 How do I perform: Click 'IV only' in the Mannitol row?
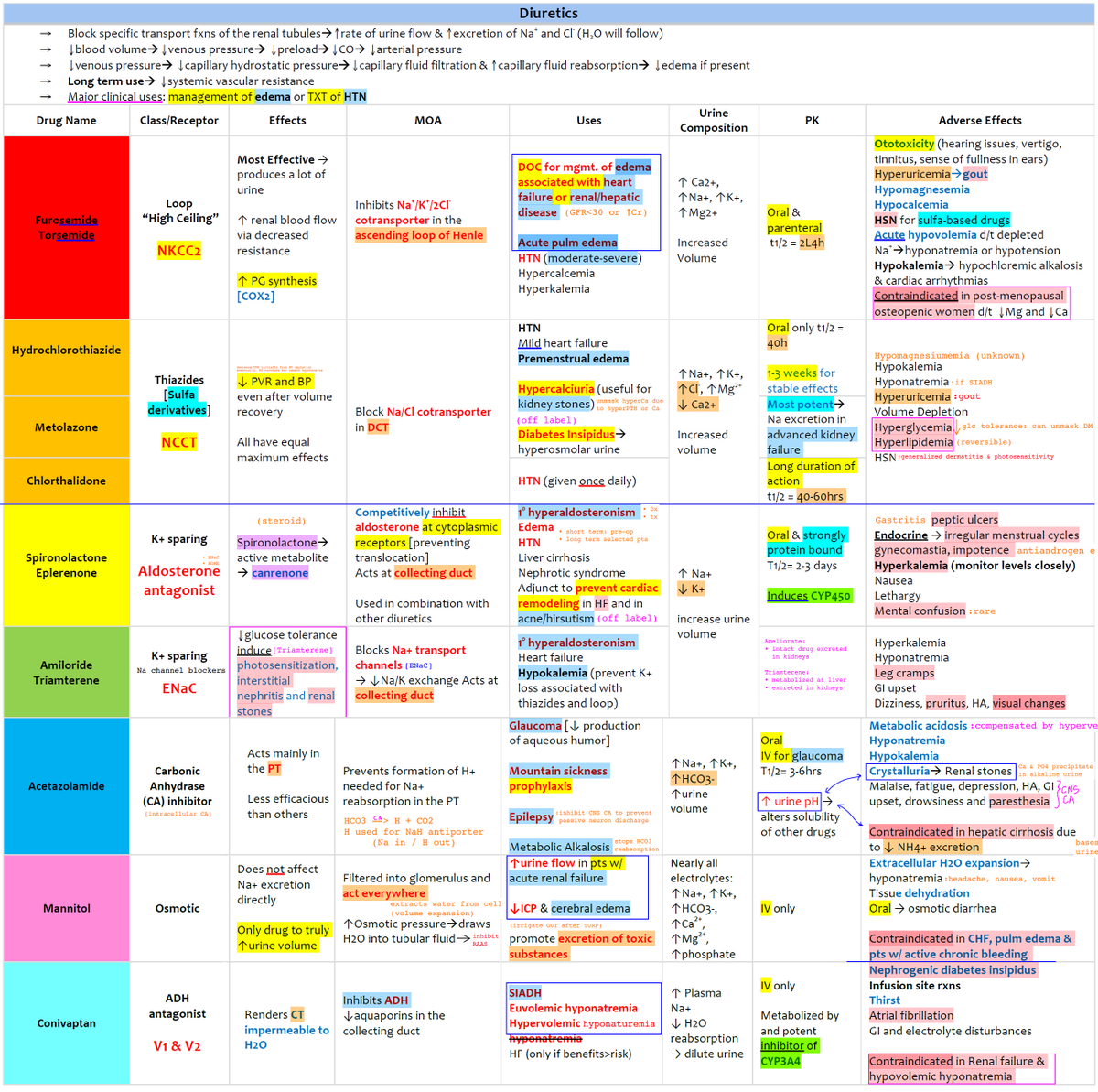tap(778, 908)
